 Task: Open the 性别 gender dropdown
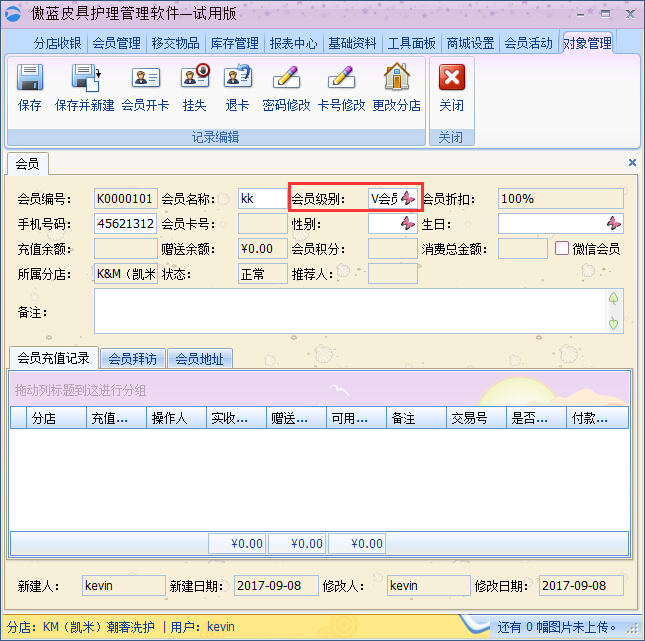point(408,223)
